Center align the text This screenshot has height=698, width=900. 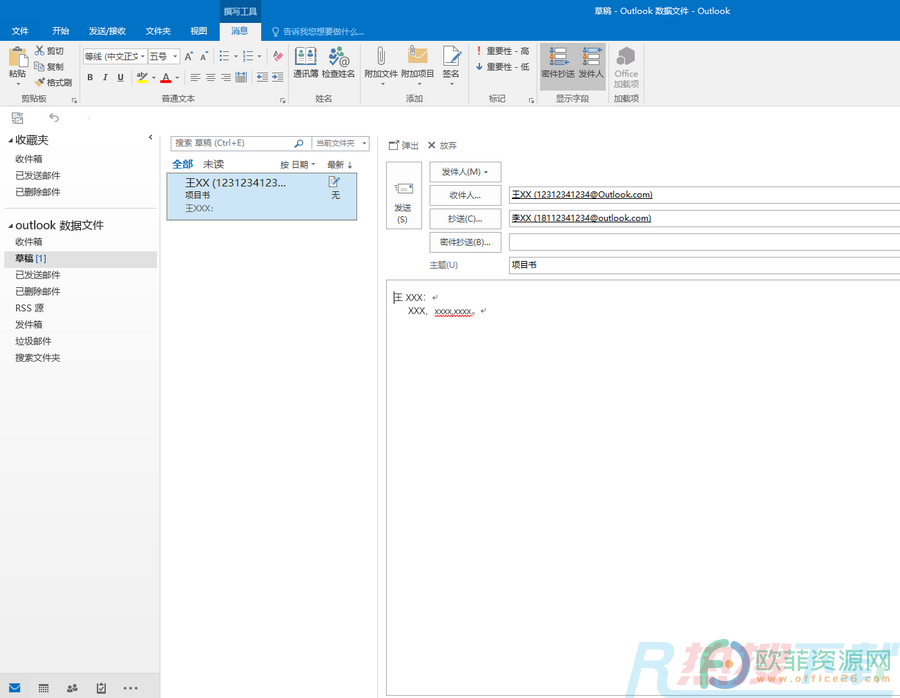pyautogui.click(x=211, y=77)
